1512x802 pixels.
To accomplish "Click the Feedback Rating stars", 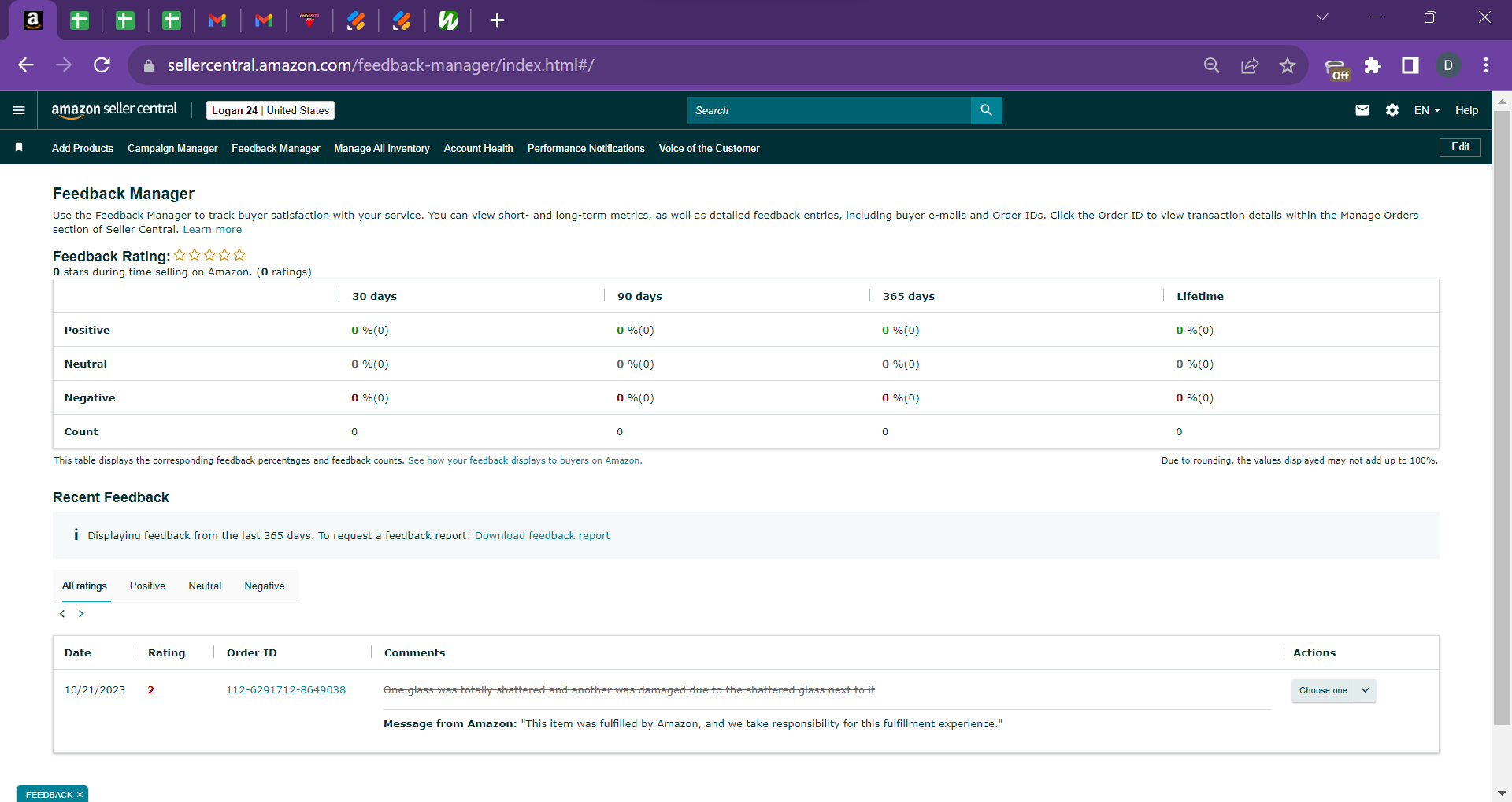I will point(209,255).
